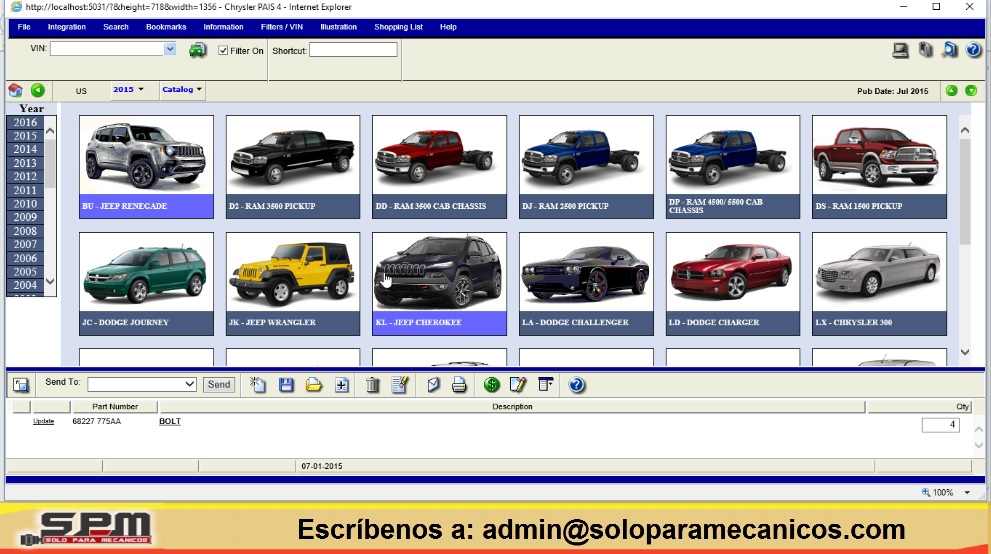This screenshot has height=554, width=991.
Task: Click zoom level 100% dropdown arrow
Action: [x=967, y=493]
